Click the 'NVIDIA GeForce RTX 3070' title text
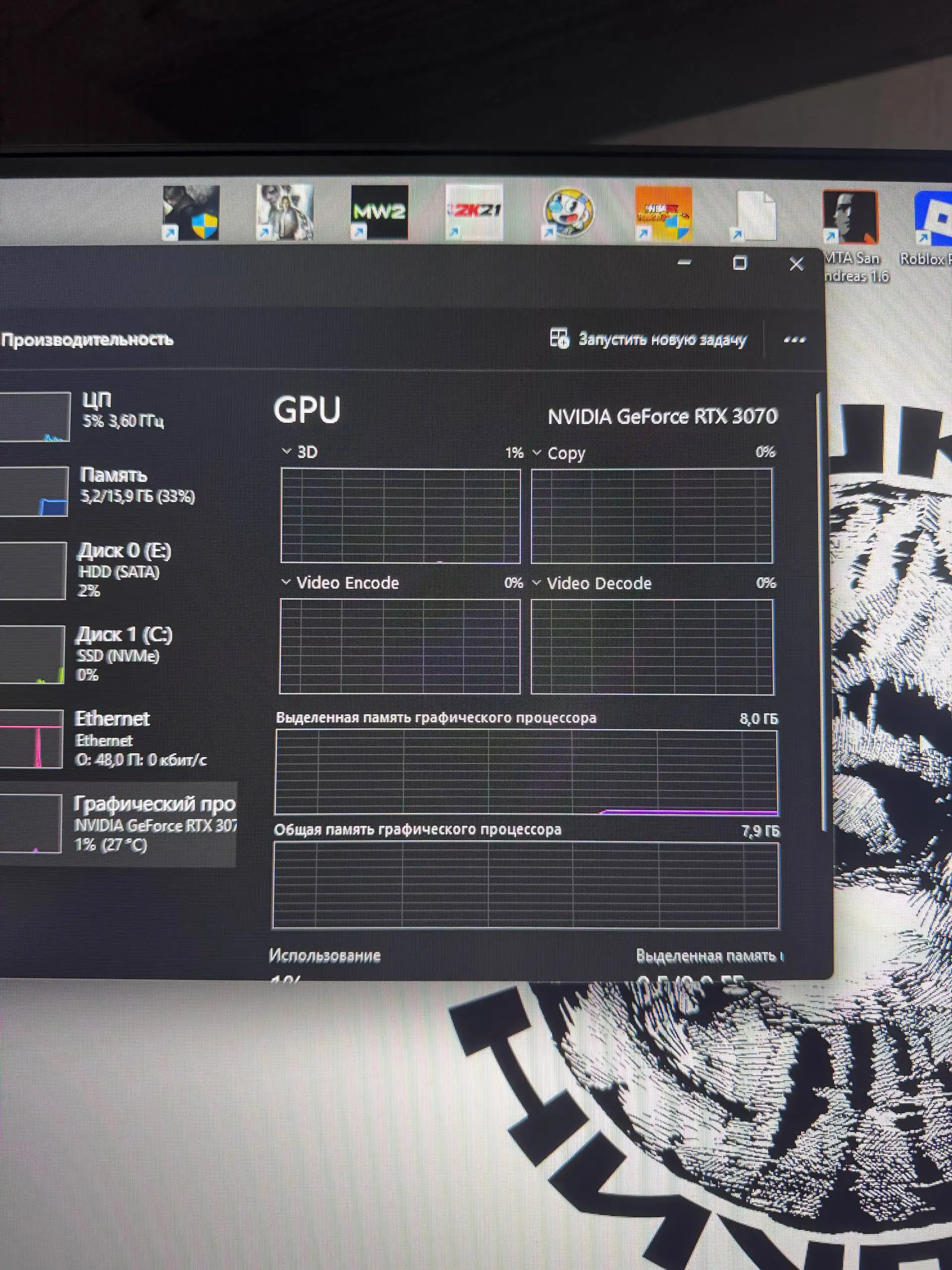This screenshot has height=1270, width=952. click(x=663, y=416)
